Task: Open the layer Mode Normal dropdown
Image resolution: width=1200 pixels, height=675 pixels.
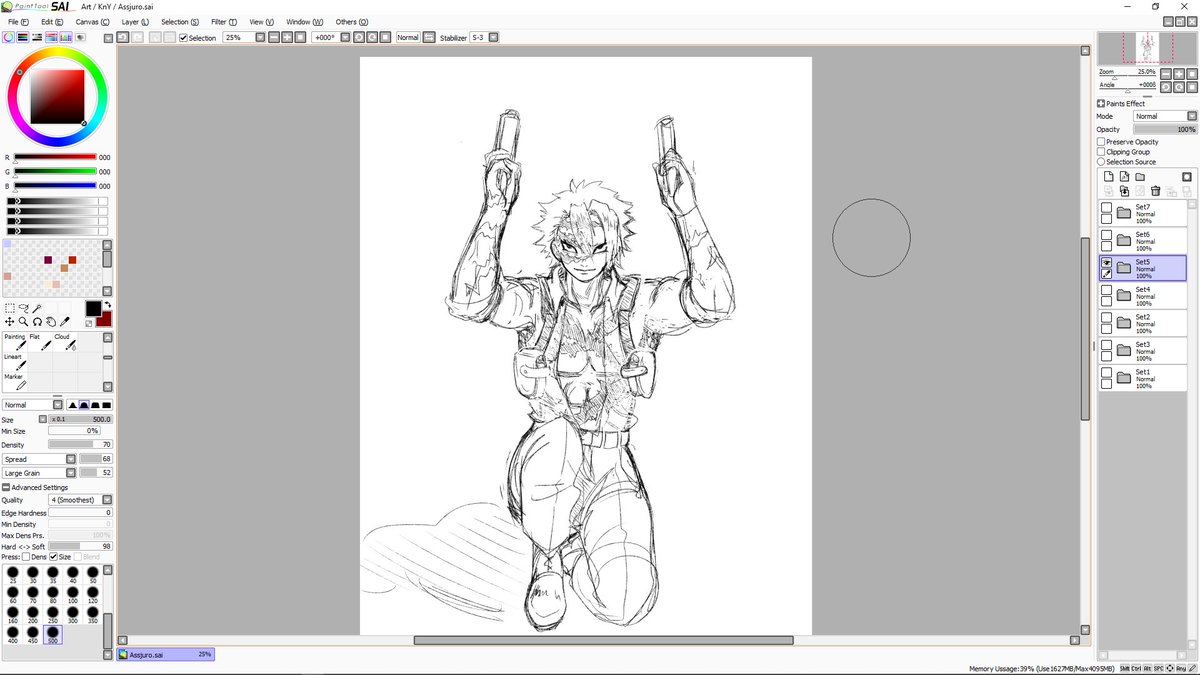Action: click(1191, 116)
